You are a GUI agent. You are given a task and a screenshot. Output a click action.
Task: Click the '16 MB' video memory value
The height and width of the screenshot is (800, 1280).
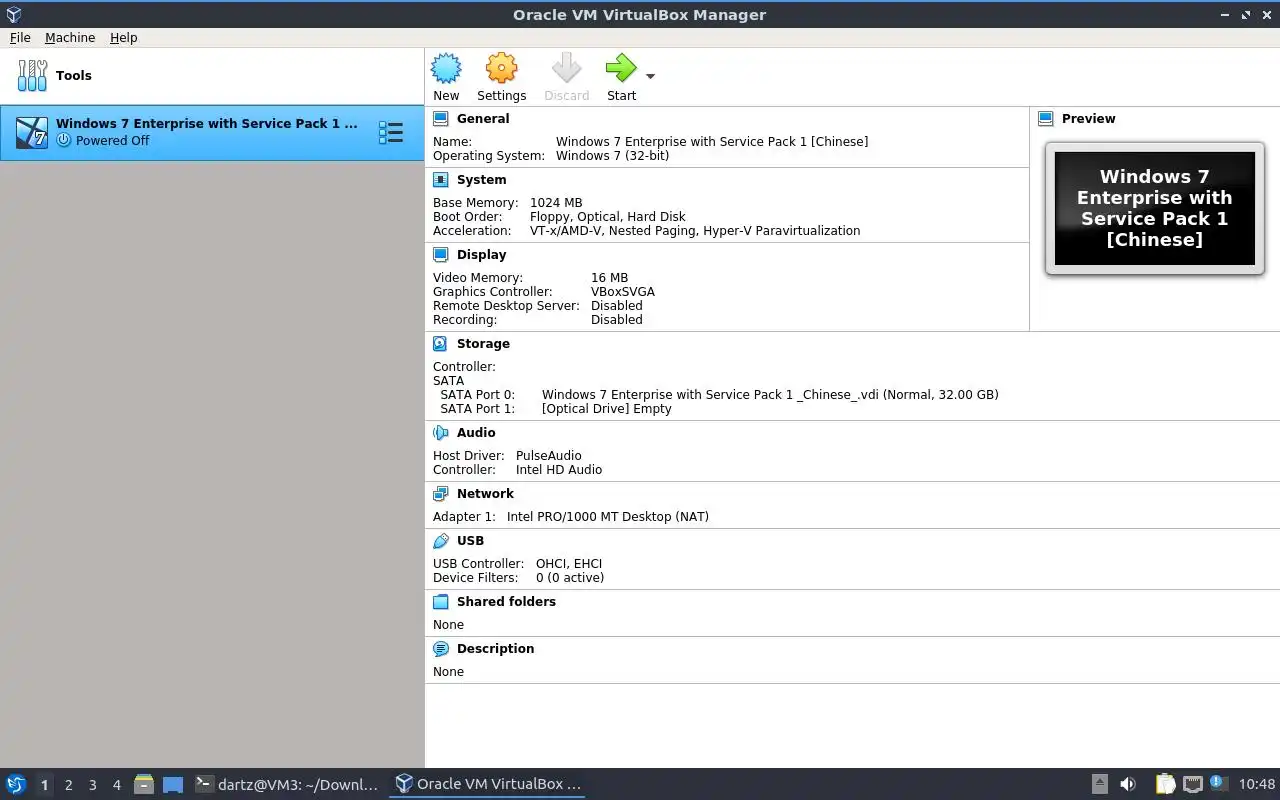tap(609, 278)
